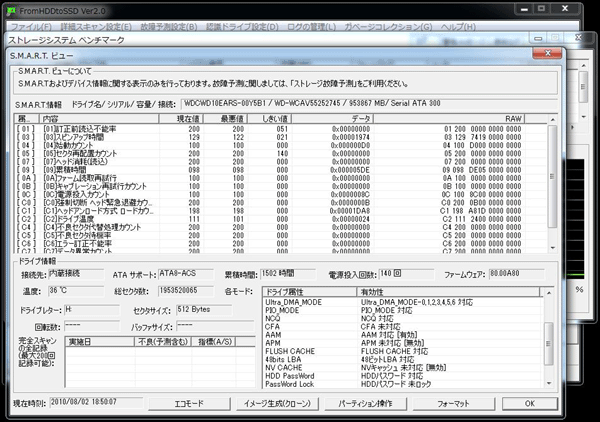Click the OK button

point(530,404)
